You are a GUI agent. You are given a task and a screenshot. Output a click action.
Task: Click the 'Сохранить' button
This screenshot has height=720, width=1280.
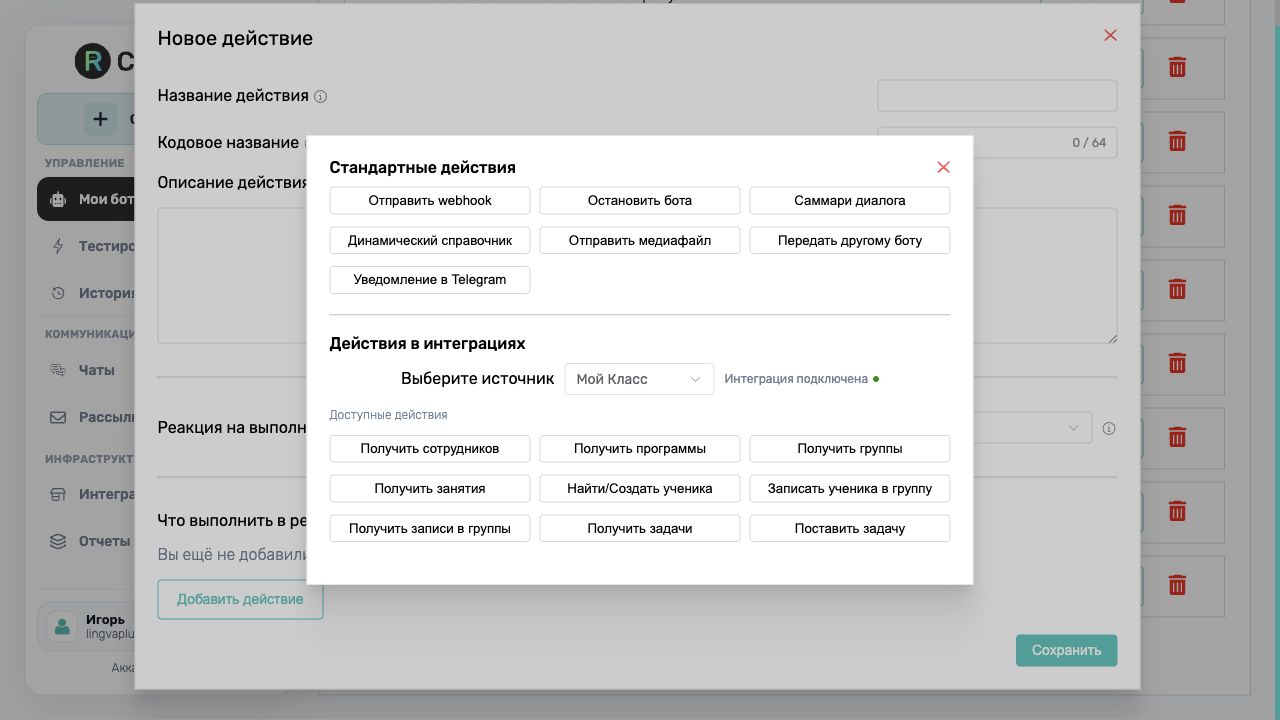pyautogui.click(x=1067, y=650)
